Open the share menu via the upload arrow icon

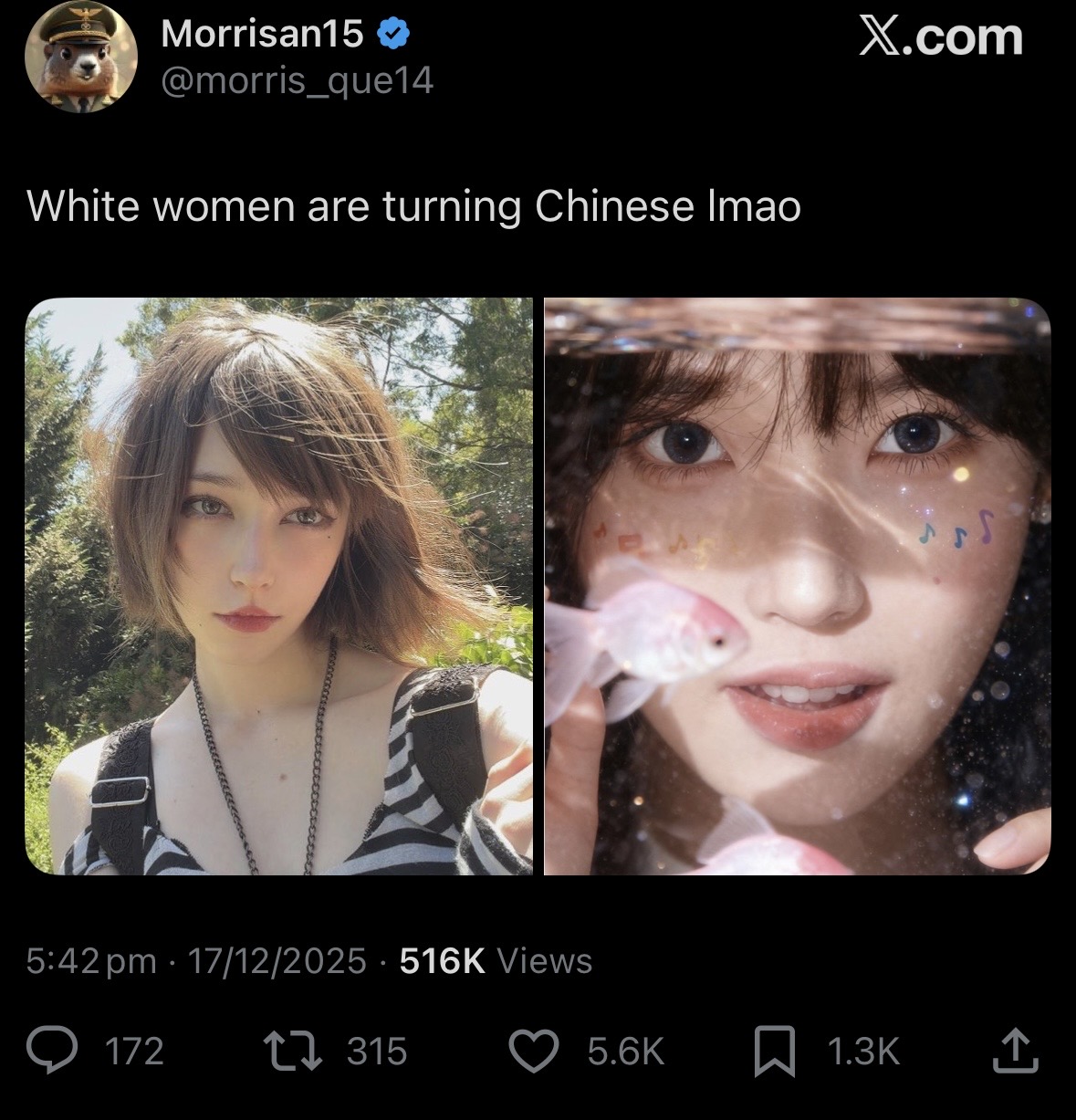pos(1016,1051)
